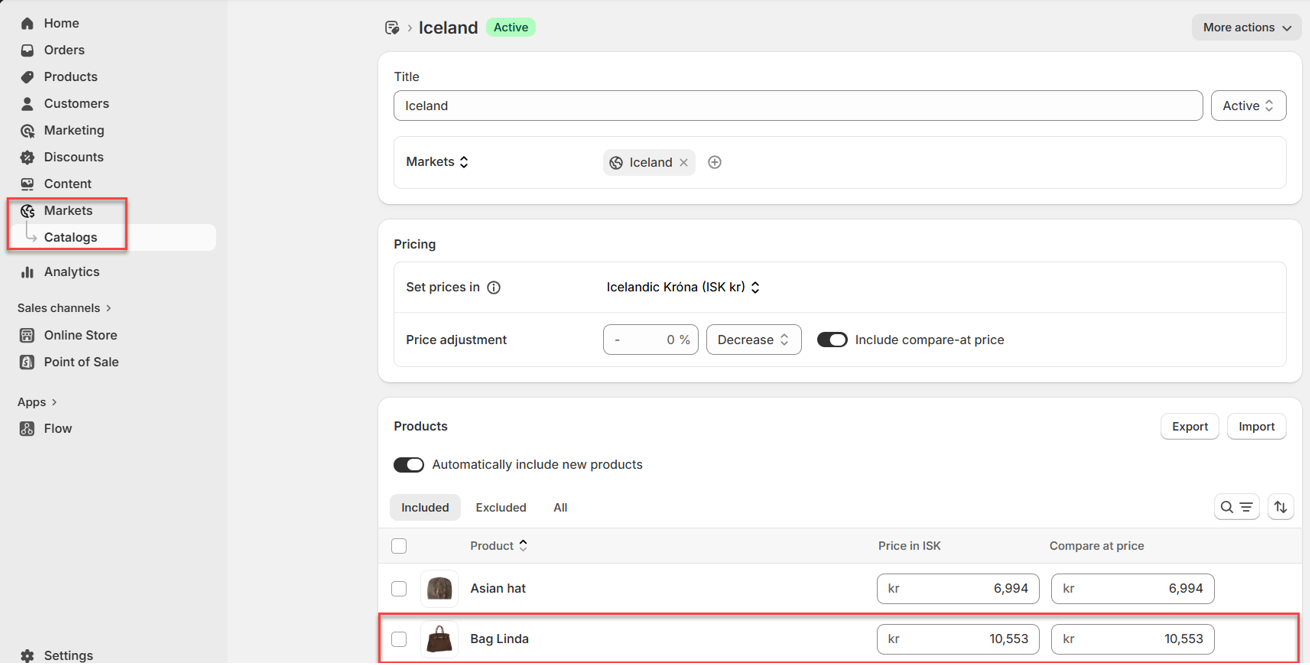Click the info icon beside Set prices in
Screen dimensions: 1310x665
click(x=494, y=288)
